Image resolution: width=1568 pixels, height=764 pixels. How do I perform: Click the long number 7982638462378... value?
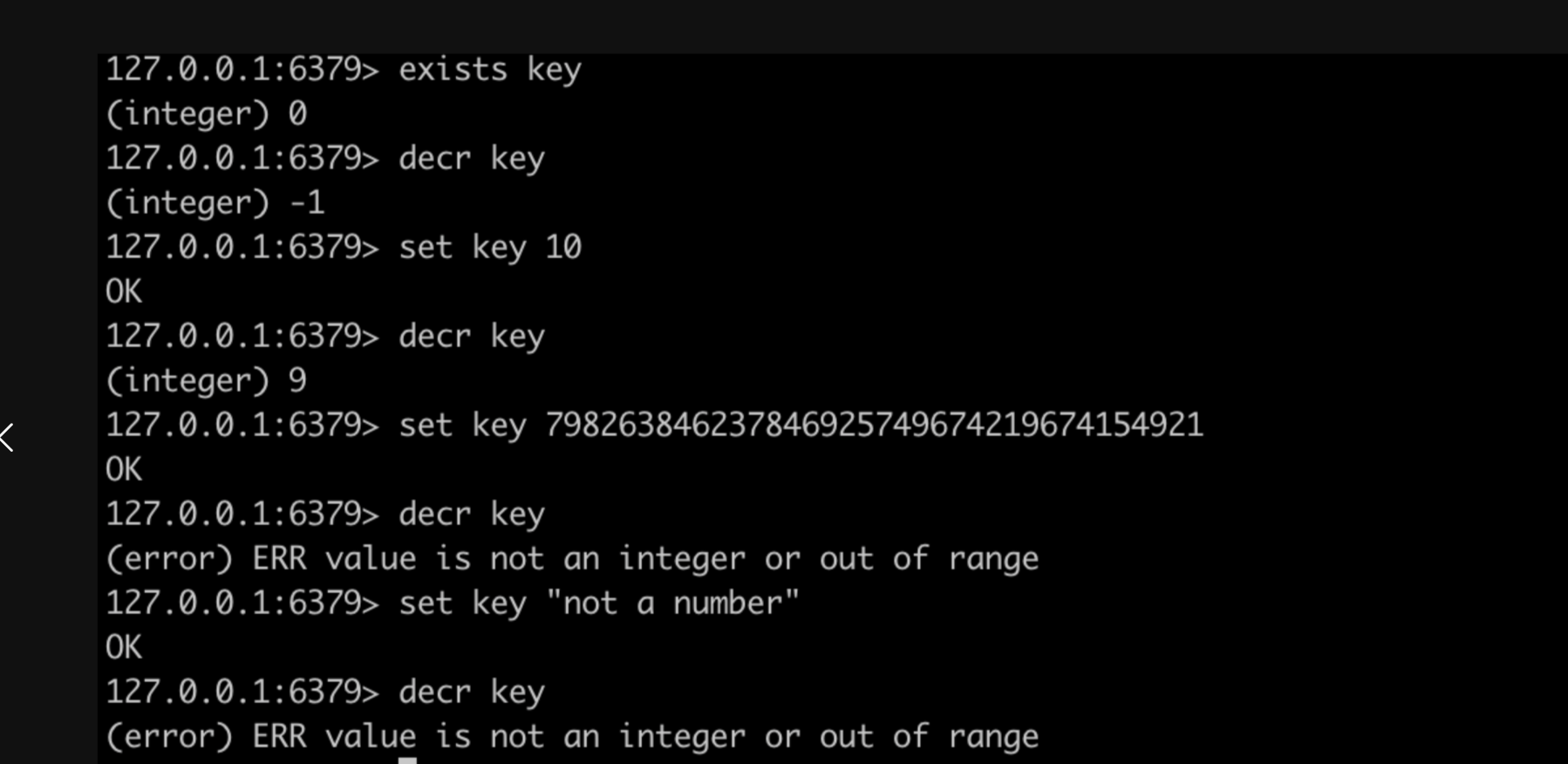(x=875, y=425)
